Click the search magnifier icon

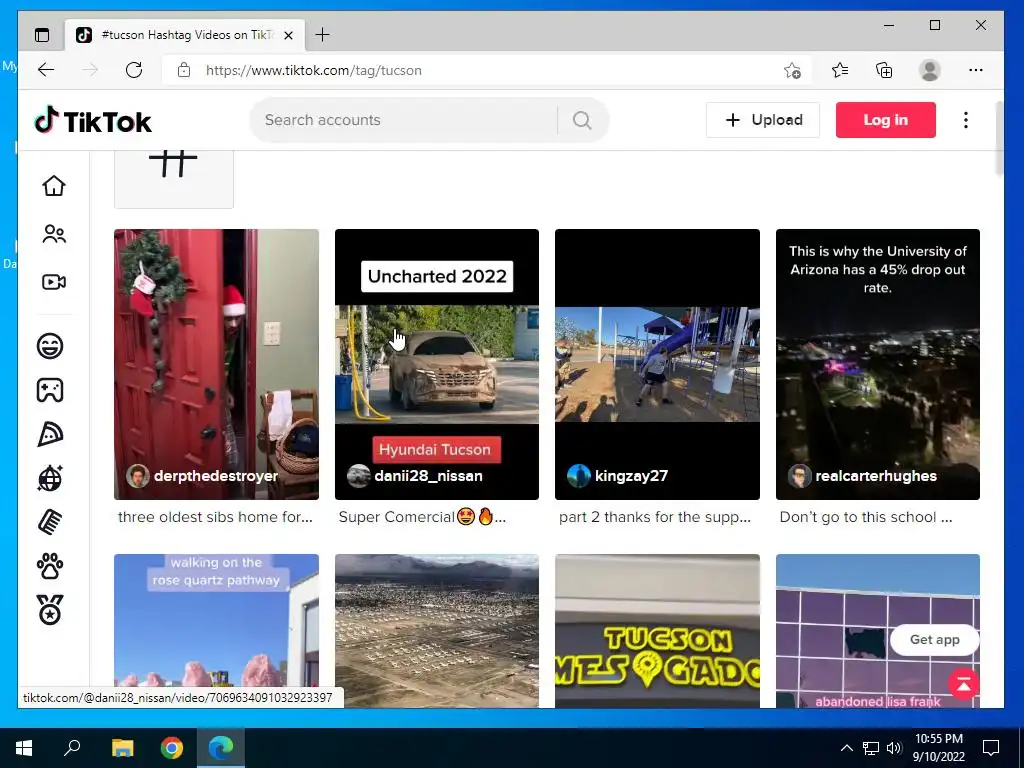pyautogui.click(x=582, y=120)
